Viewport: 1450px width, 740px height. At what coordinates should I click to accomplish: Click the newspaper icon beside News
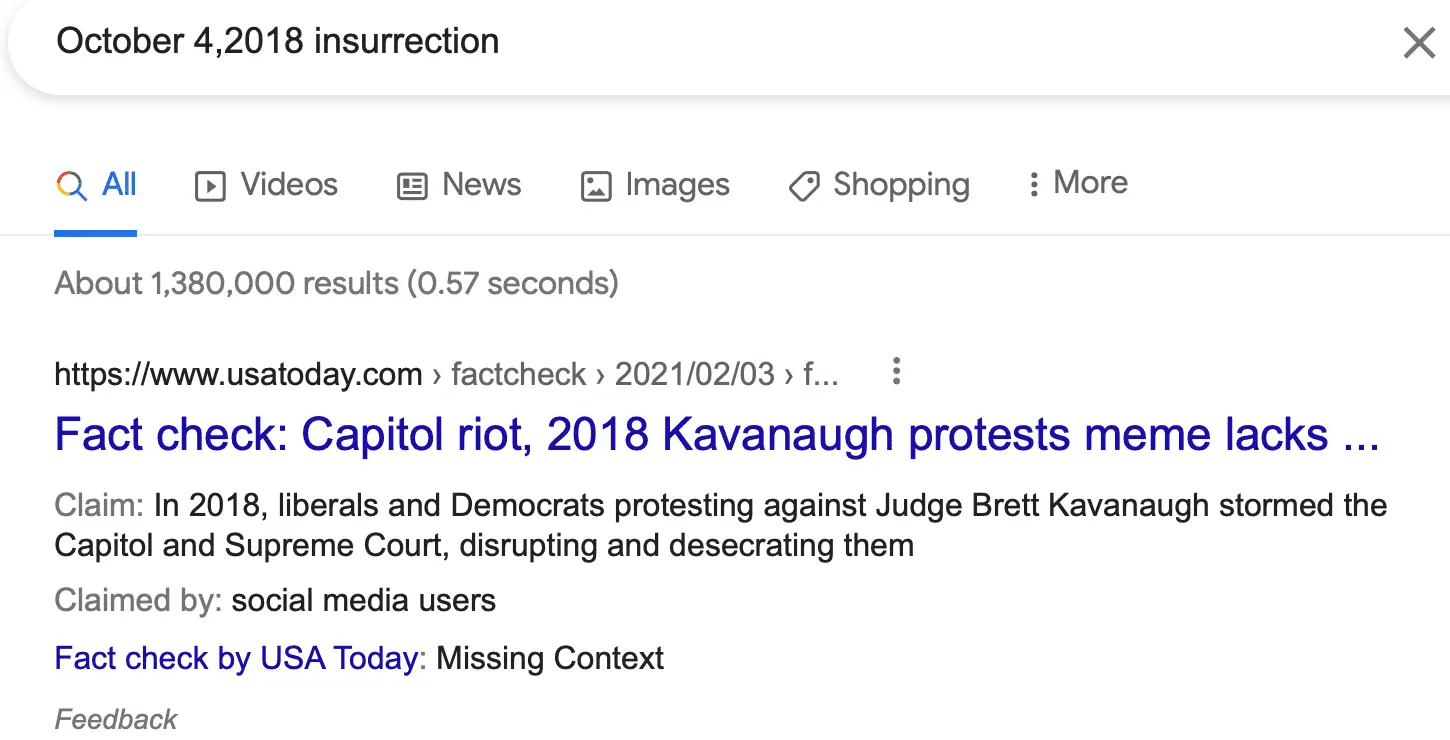412,186
